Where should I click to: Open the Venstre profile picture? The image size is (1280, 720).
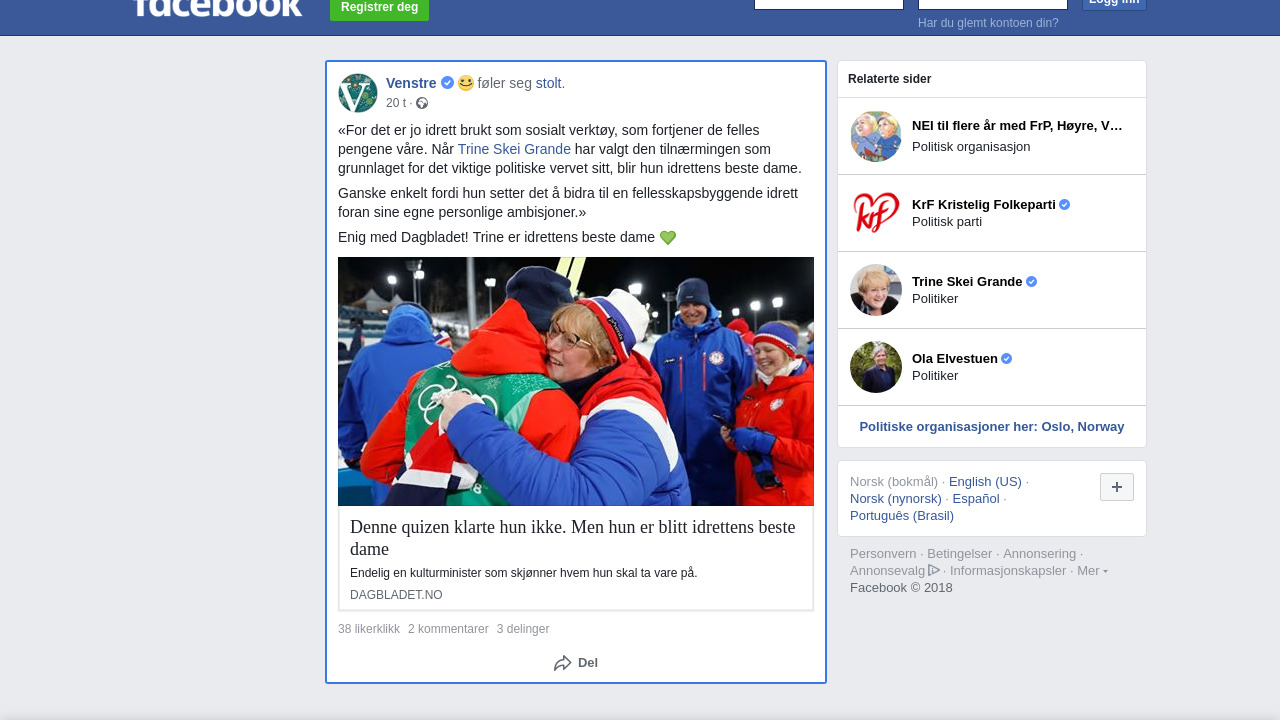pyautogui.click(x=358, y=93)
